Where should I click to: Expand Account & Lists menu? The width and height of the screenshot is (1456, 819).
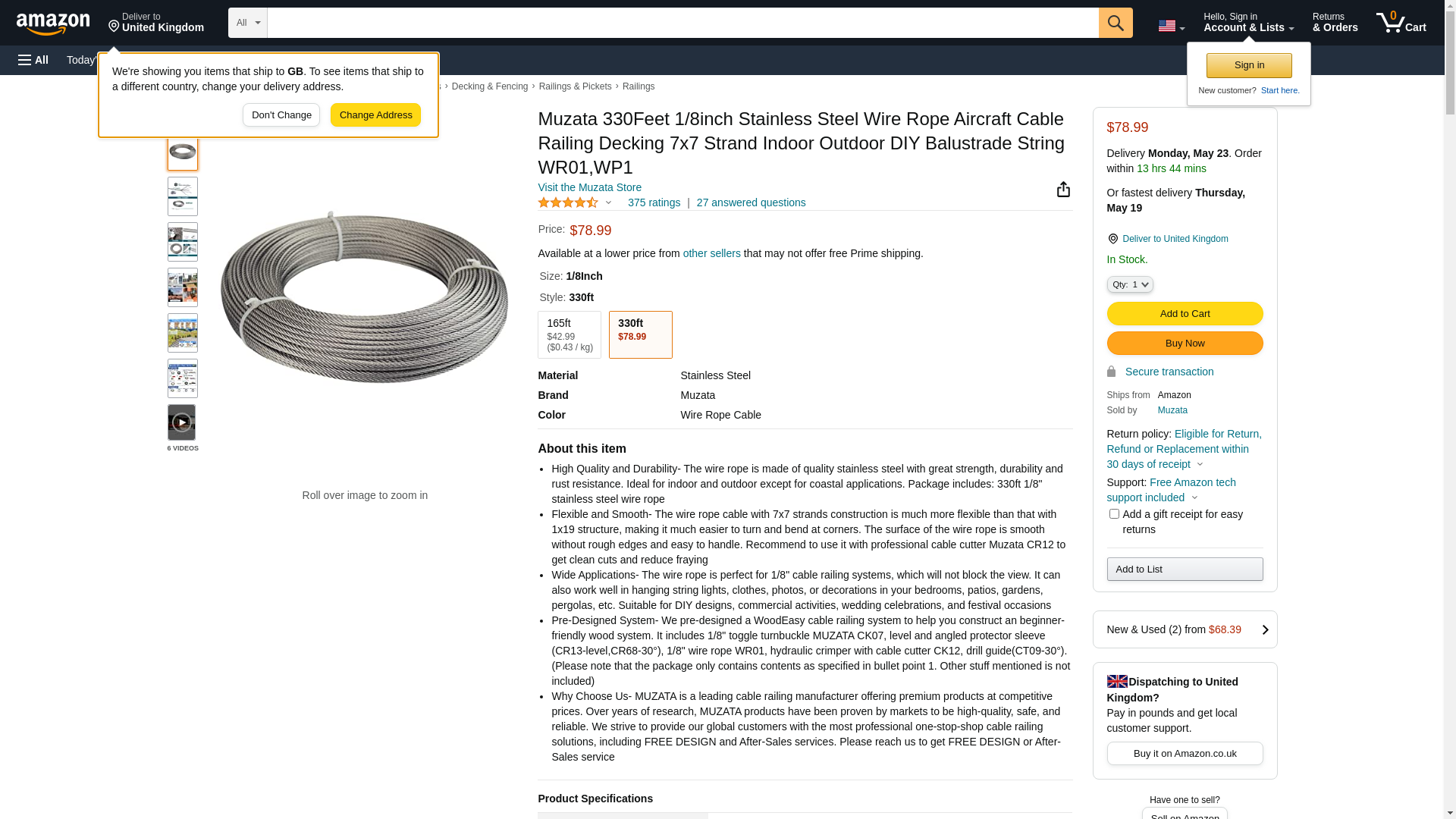[1248, 23]
